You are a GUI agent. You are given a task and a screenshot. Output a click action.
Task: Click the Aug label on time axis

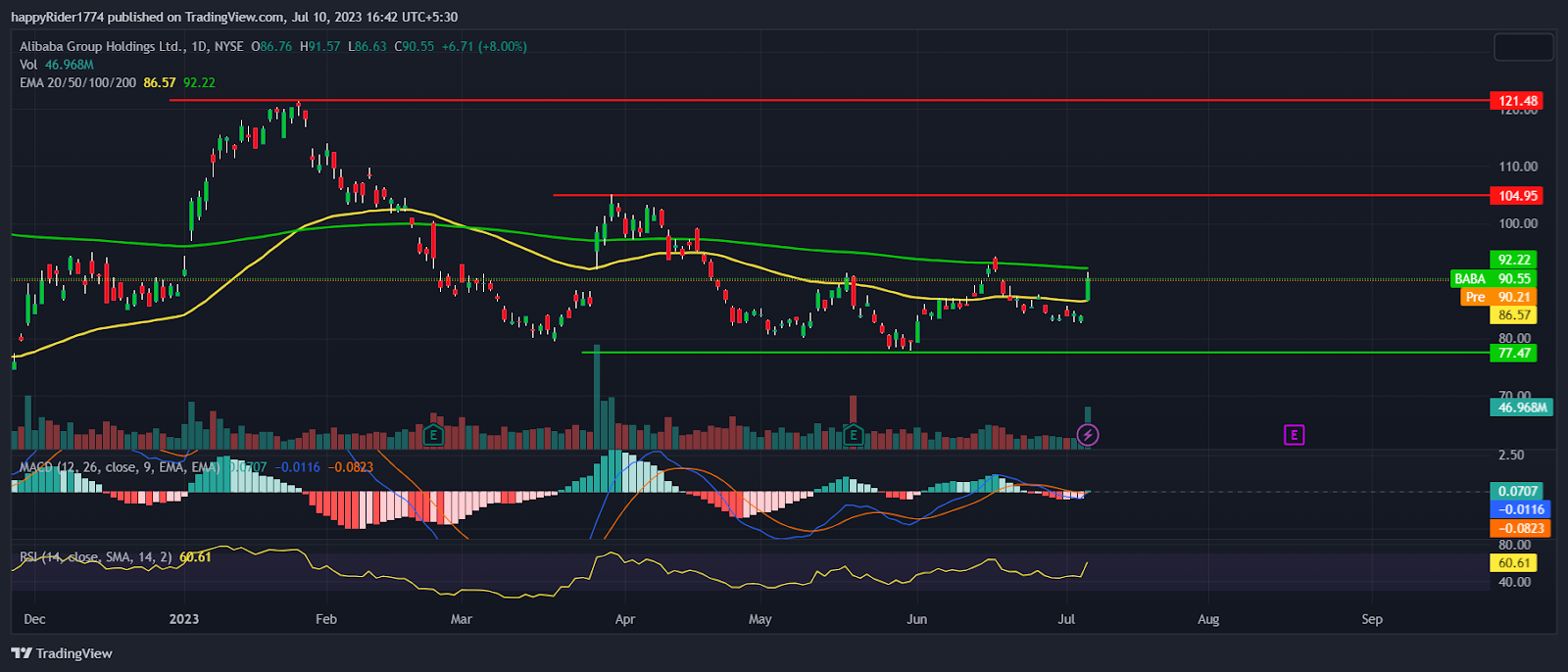[x=1209, y=619]
